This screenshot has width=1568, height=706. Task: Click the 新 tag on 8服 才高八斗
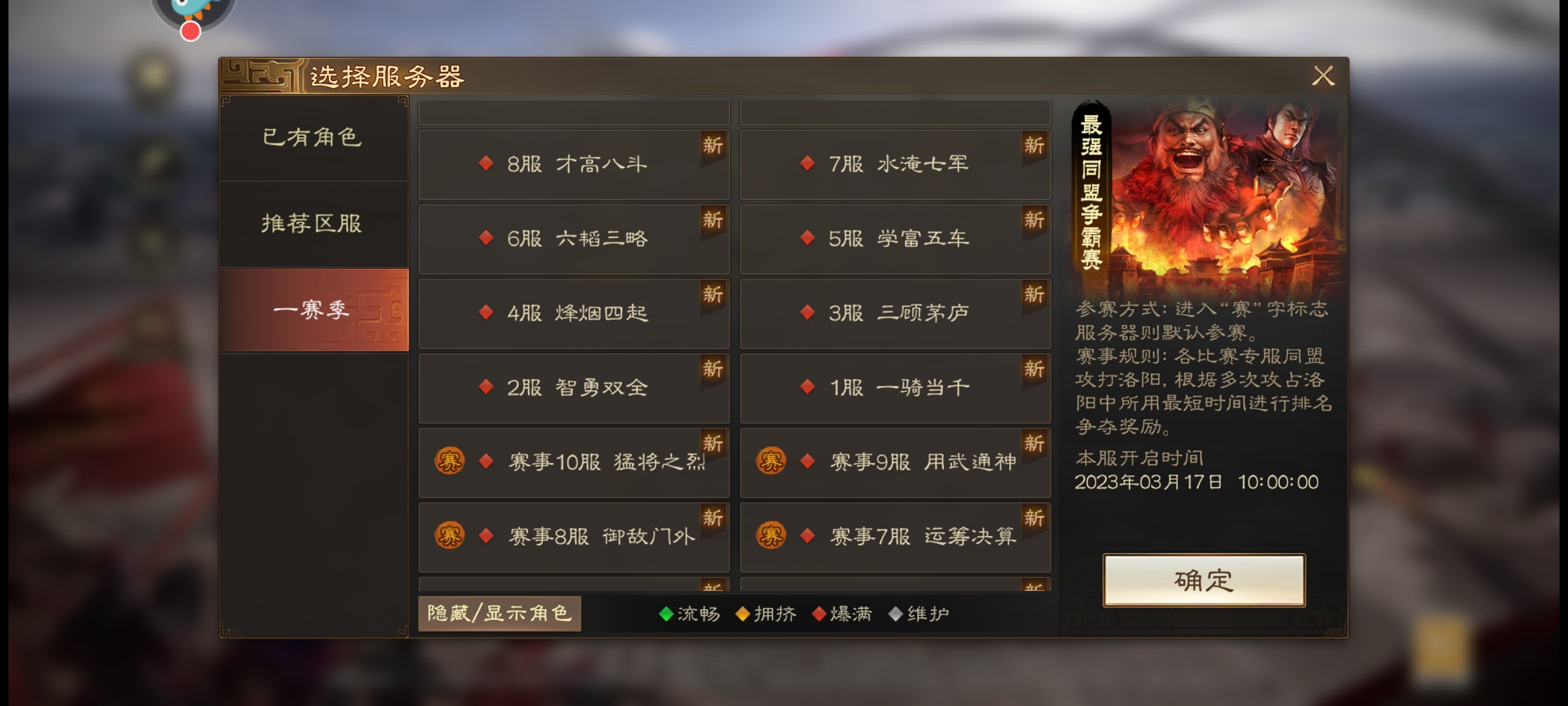click(x=713, y=146)
